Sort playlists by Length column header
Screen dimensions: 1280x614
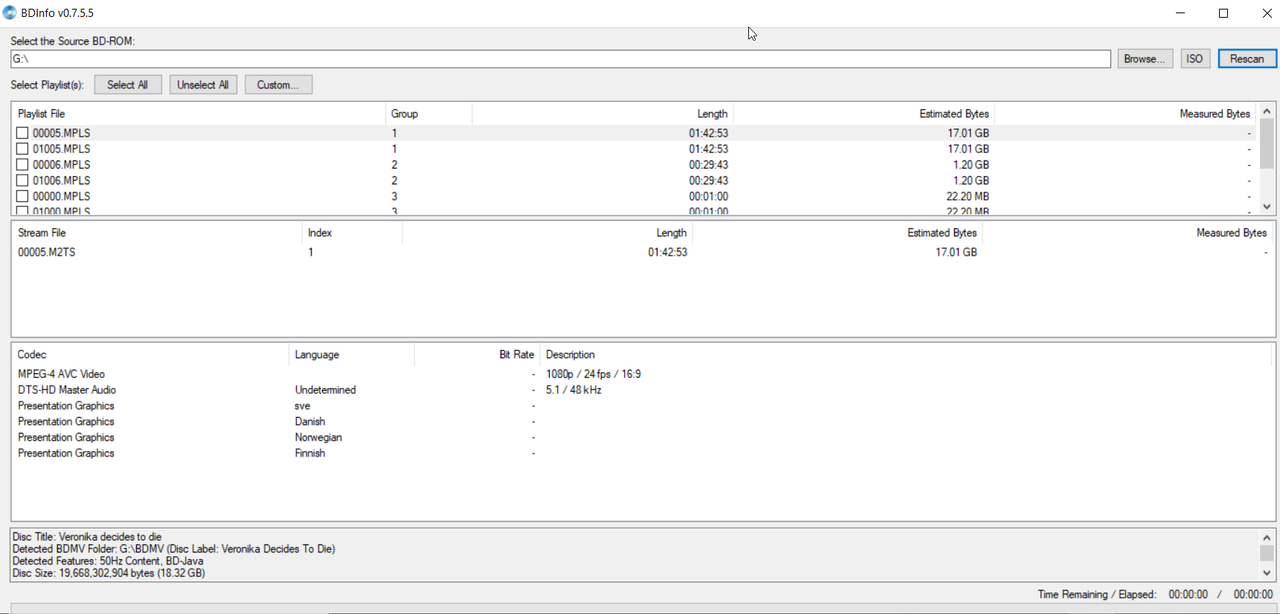(x=603, y=114)
